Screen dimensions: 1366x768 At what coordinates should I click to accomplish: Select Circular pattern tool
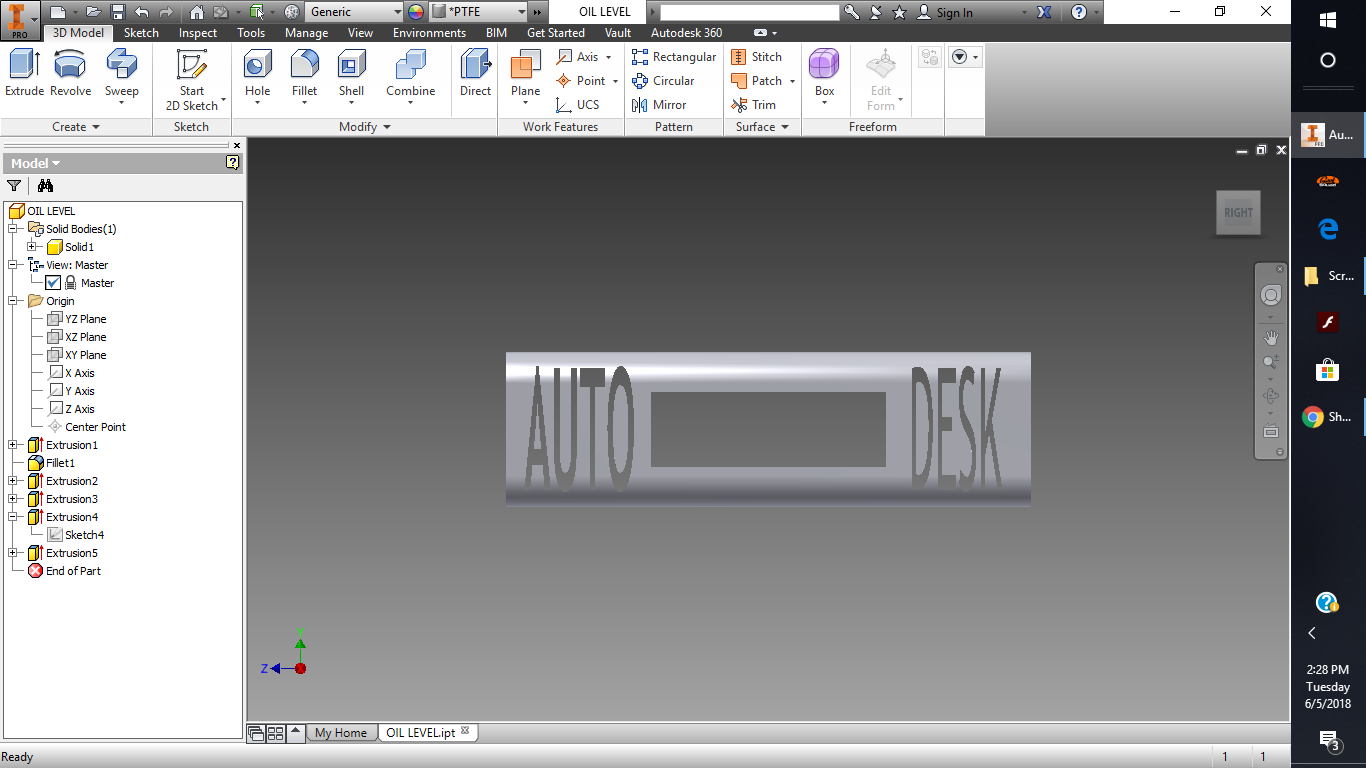[x=663, y=81]
